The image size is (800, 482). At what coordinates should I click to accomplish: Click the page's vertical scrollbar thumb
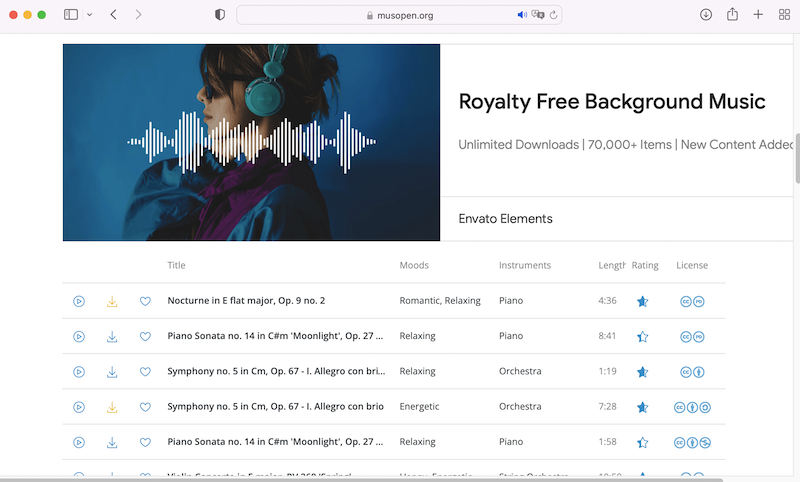(x=796, y=158)
